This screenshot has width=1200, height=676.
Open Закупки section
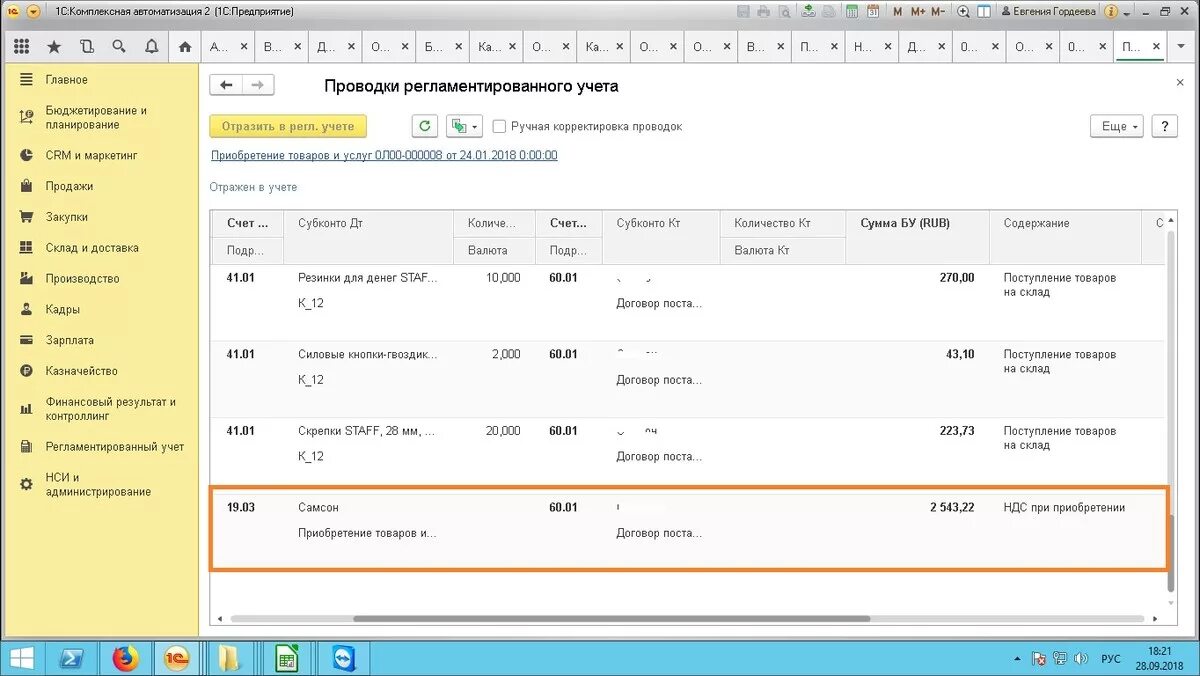(x=66, y=217)
